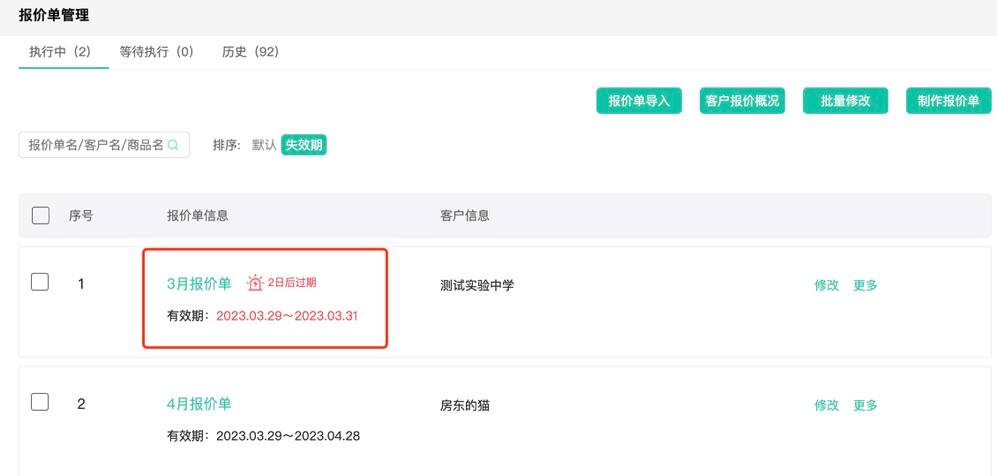The image size is (997, 476).
Task: Open 更多 menu for 3月报价单
Action: click(x=865, y=285)
